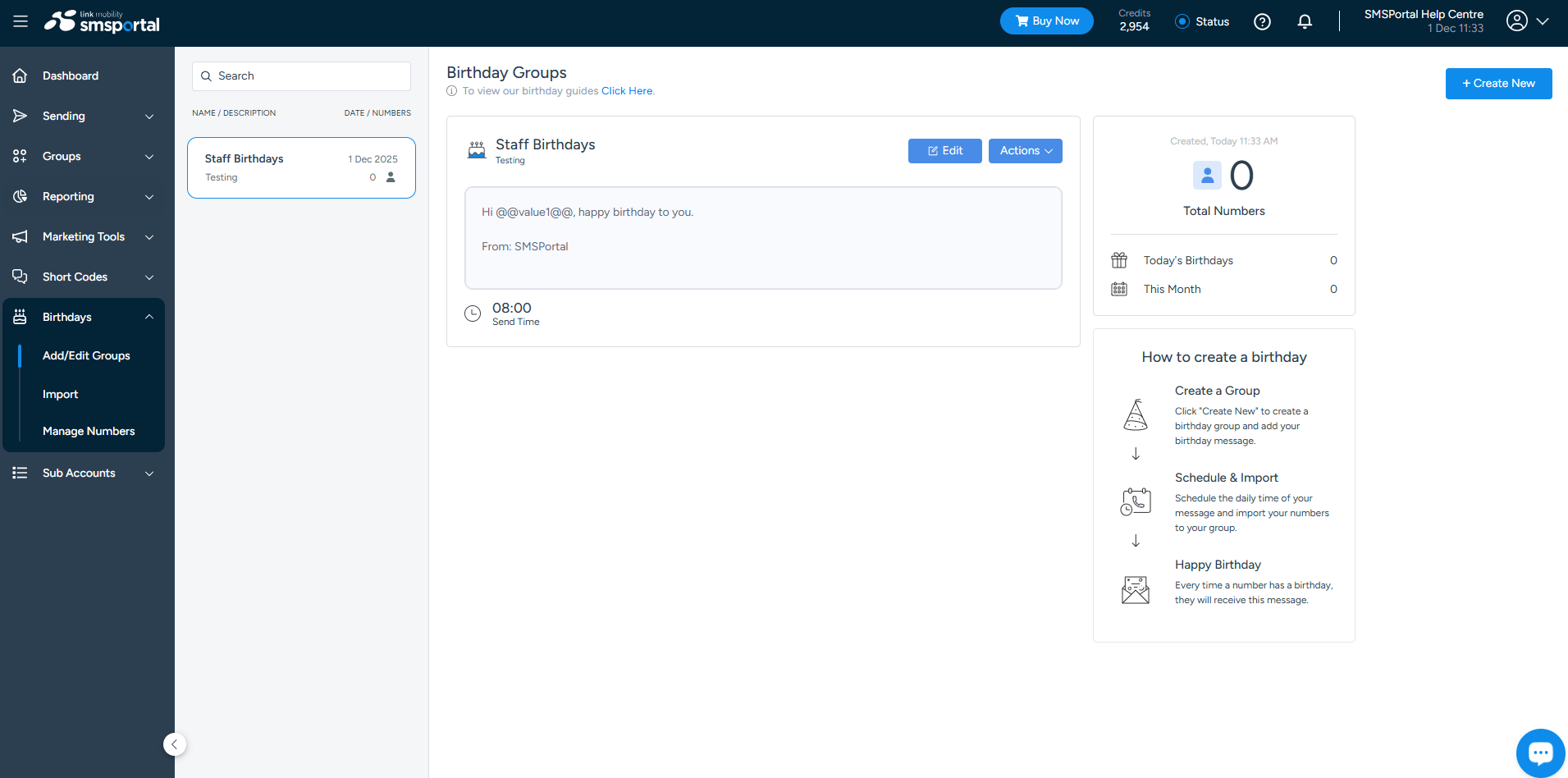Screen dimensions: 1568x778
Task: Click the Today's Birthdays label
Action: click(1188, 260)
